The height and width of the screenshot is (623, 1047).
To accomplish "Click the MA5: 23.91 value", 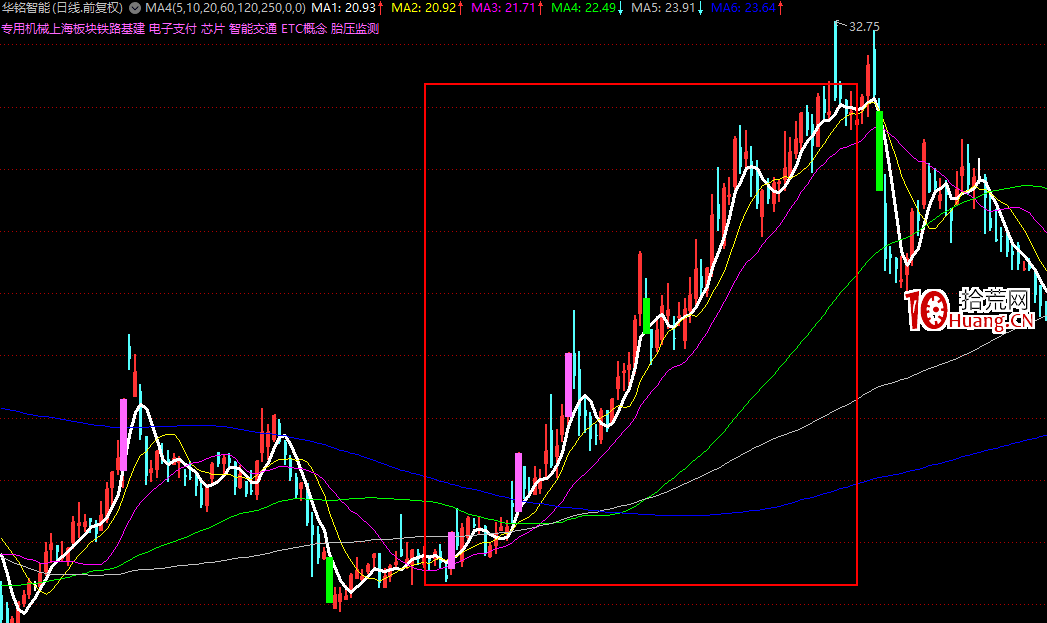I will point(663,8).
